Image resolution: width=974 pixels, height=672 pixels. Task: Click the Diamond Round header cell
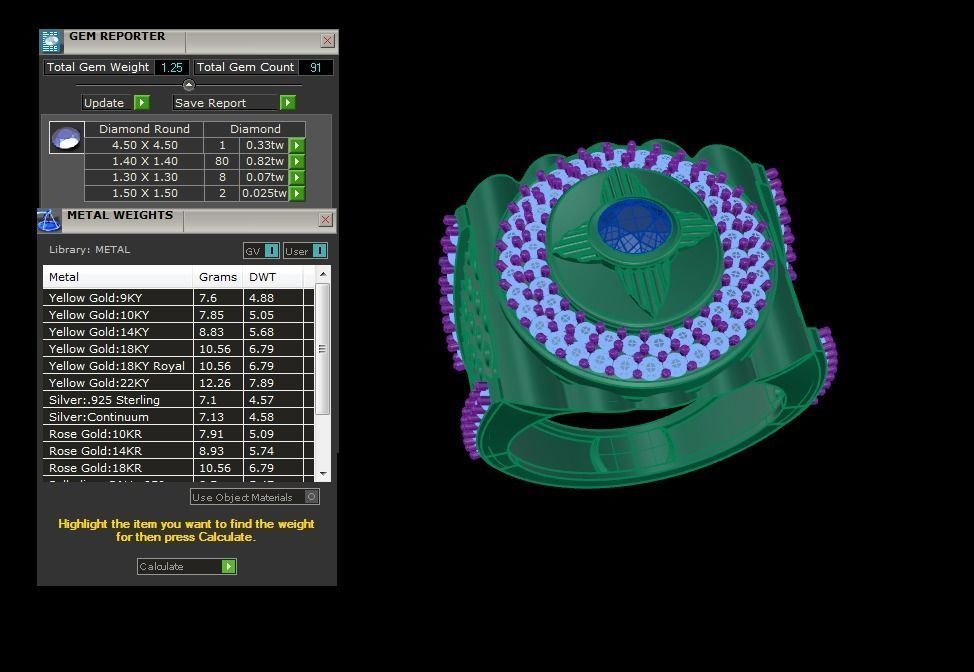click(144, 129)
